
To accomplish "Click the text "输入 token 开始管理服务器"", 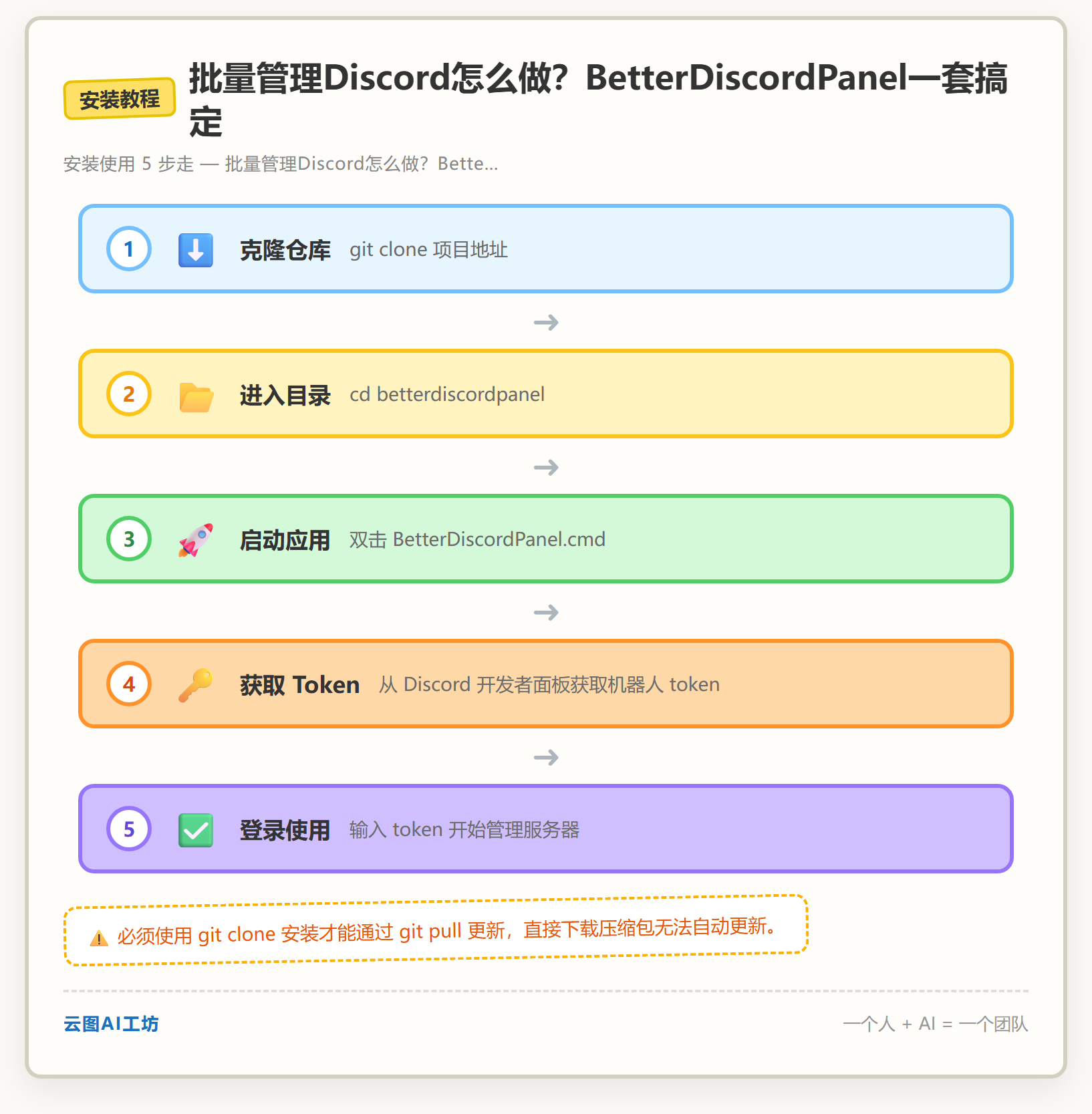I will click(464, 829).
